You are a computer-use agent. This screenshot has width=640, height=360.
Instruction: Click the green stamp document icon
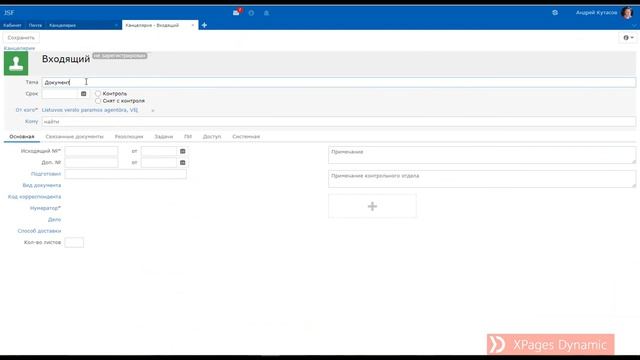click(x=16, y=63)
